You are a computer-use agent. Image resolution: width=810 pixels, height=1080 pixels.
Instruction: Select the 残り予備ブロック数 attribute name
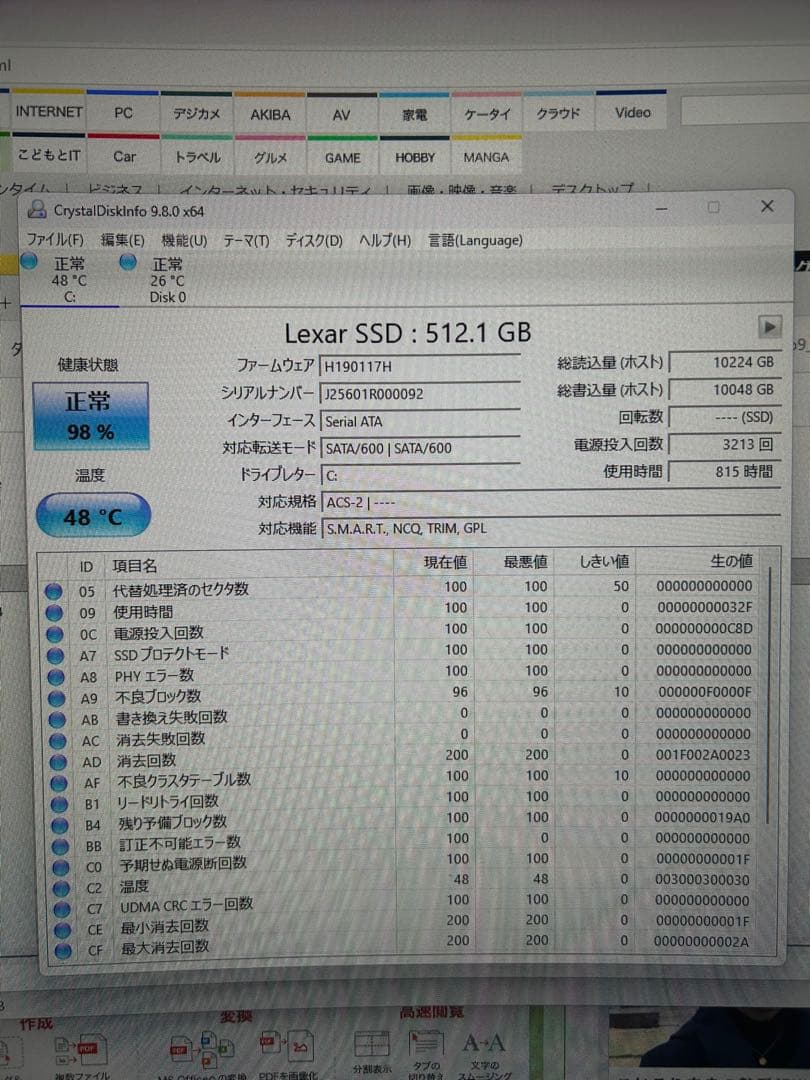(172, 822)
